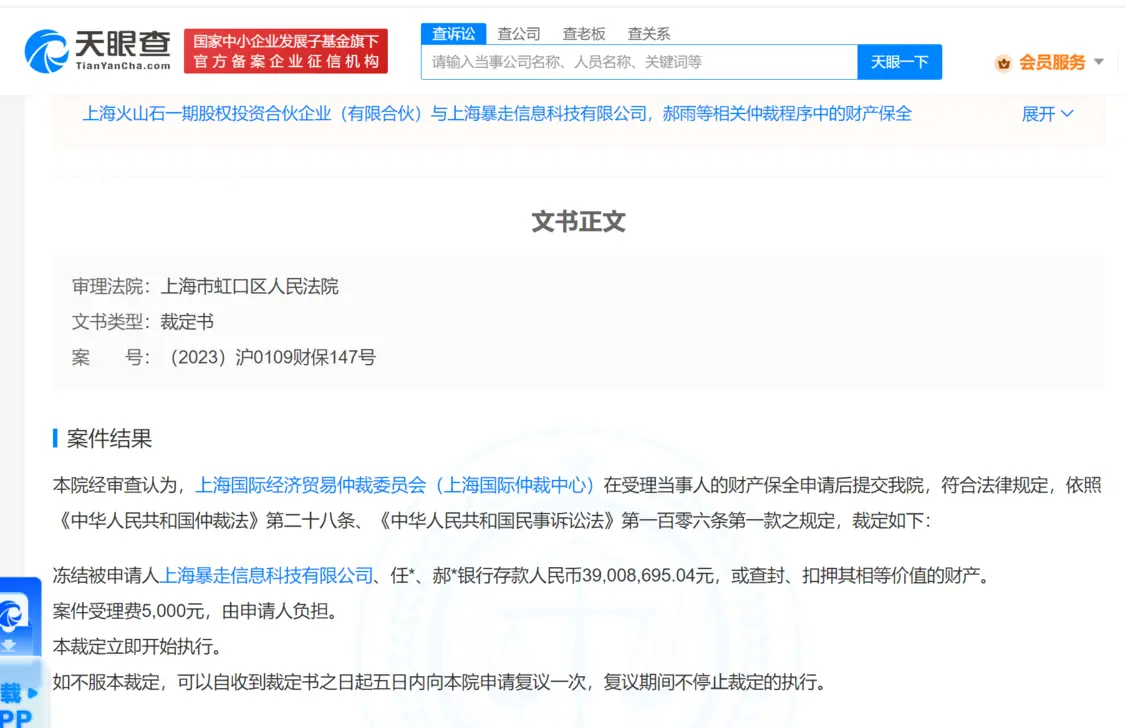Click the 上海国际经济贸易仲裁委员会 link
Screen dimensions: 1125x728
tap(395, 485)
